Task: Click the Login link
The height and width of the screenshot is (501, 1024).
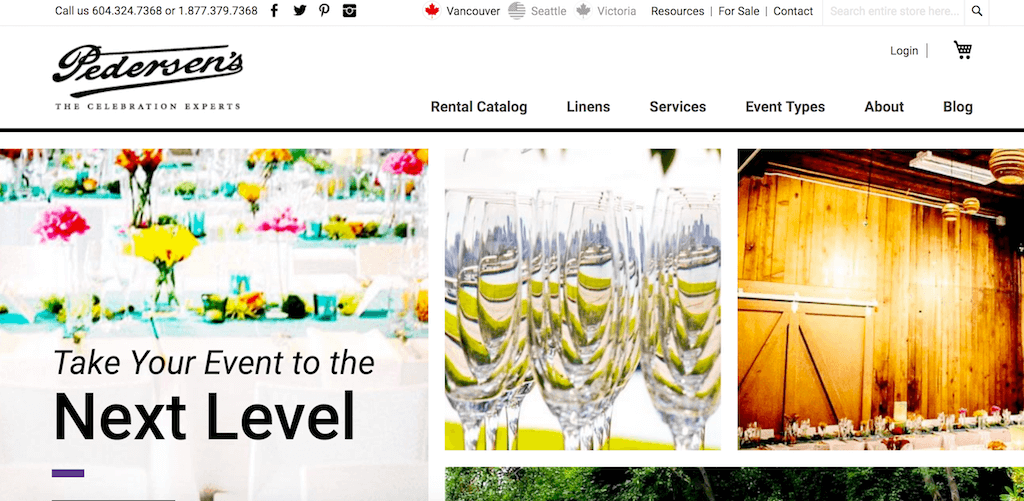Action: [904, 50]
